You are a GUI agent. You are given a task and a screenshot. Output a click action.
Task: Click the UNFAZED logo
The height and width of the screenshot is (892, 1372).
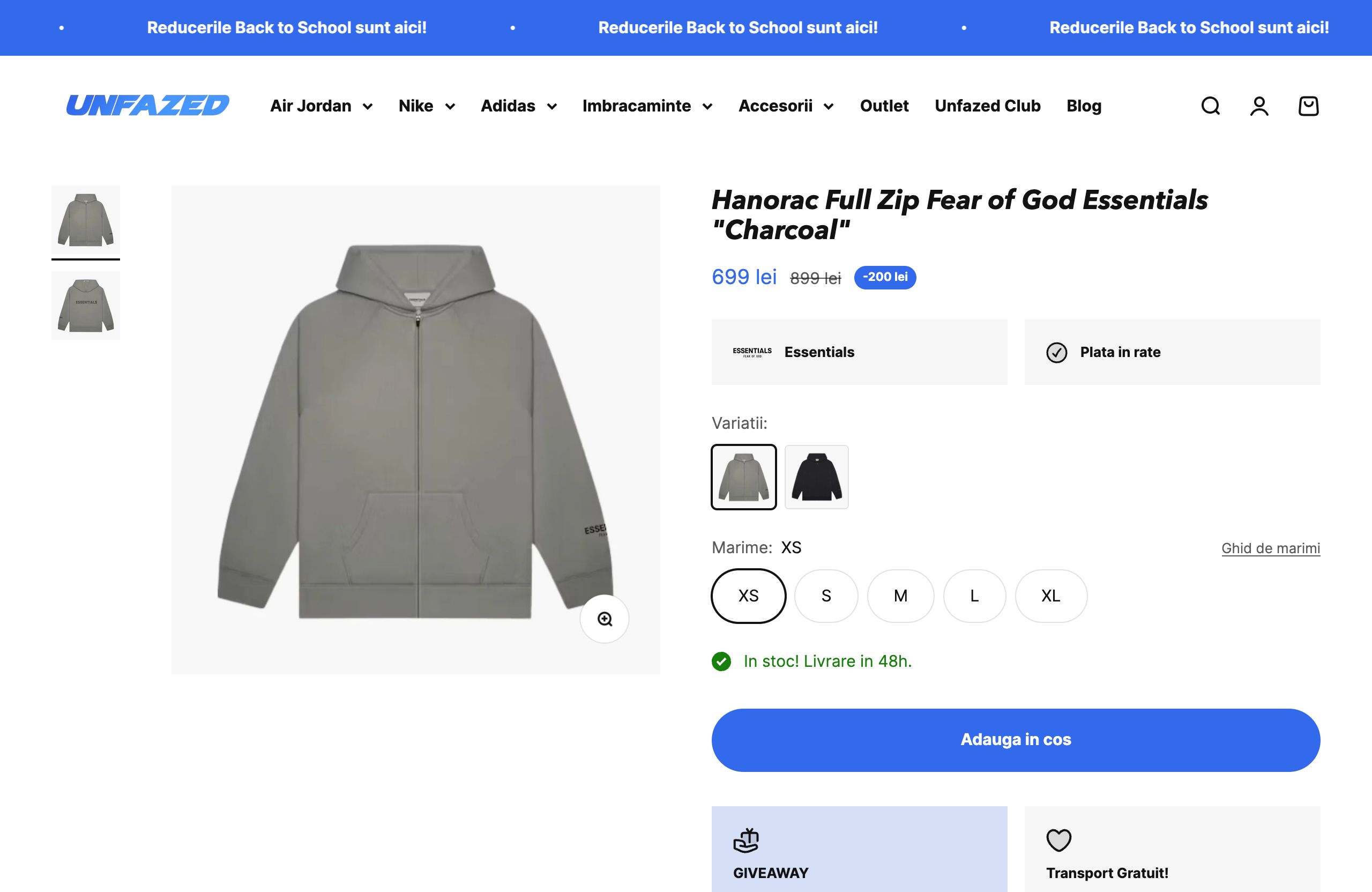(x=147, y=106)
